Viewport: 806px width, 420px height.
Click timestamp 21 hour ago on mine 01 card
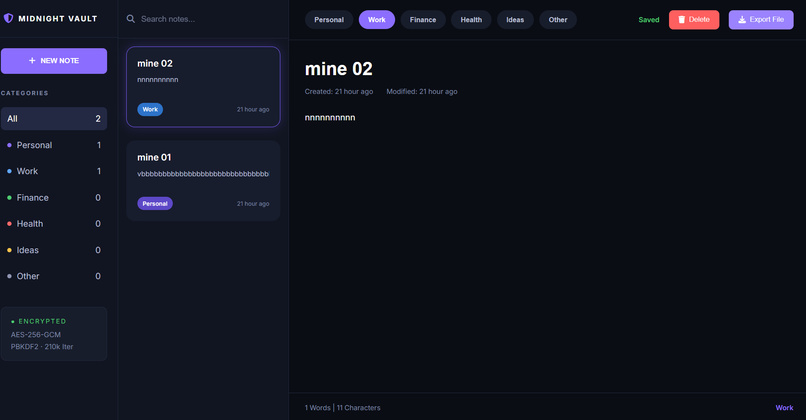pos(253,204)
